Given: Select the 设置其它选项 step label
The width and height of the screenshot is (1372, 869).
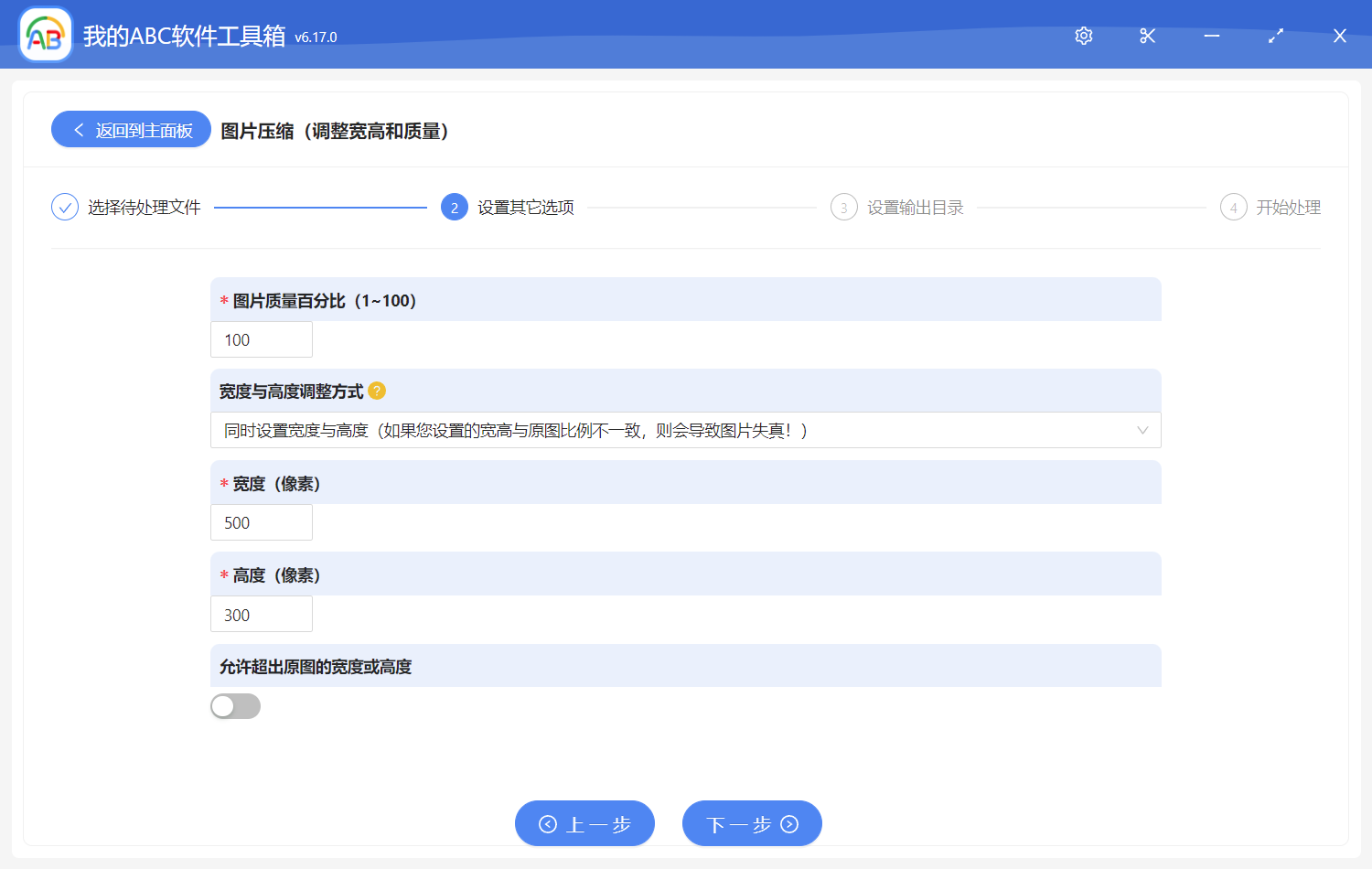Looking at the screenshot, I should click(521, 207).
